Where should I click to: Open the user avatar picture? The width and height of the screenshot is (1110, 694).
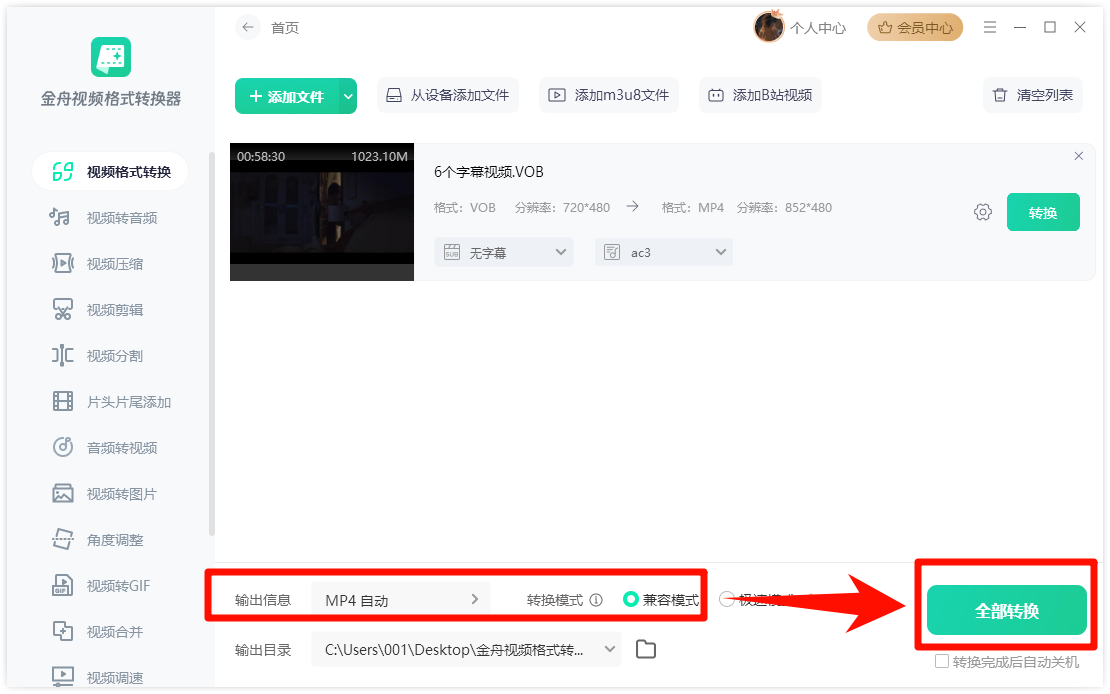click(769, 28)
